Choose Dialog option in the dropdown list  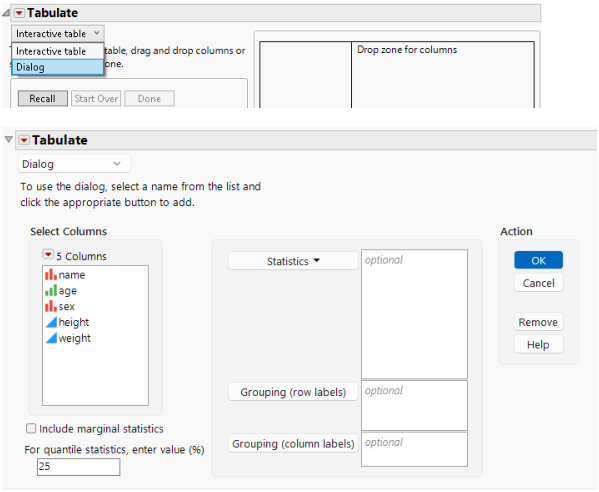(58, 67)
